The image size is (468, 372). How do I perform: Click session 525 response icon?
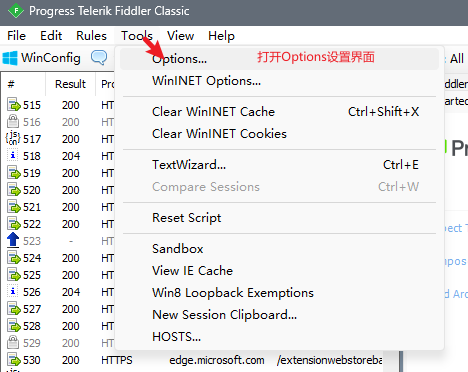(x=14, y=274)
